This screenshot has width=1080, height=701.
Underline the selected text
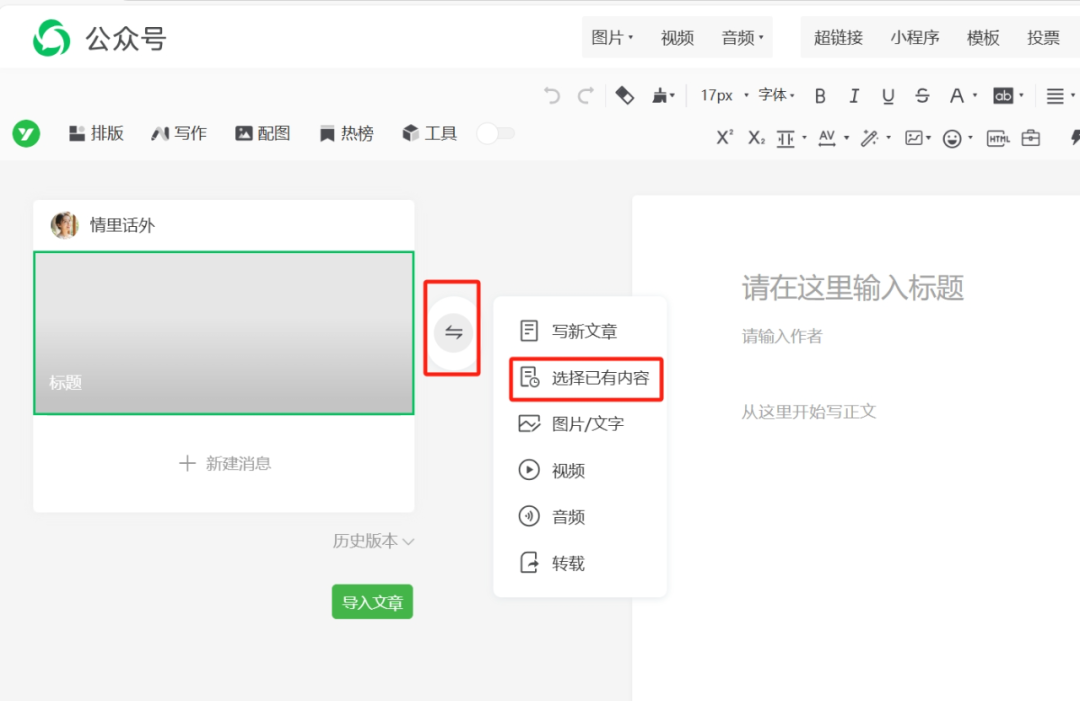click(x=888, y=96)
